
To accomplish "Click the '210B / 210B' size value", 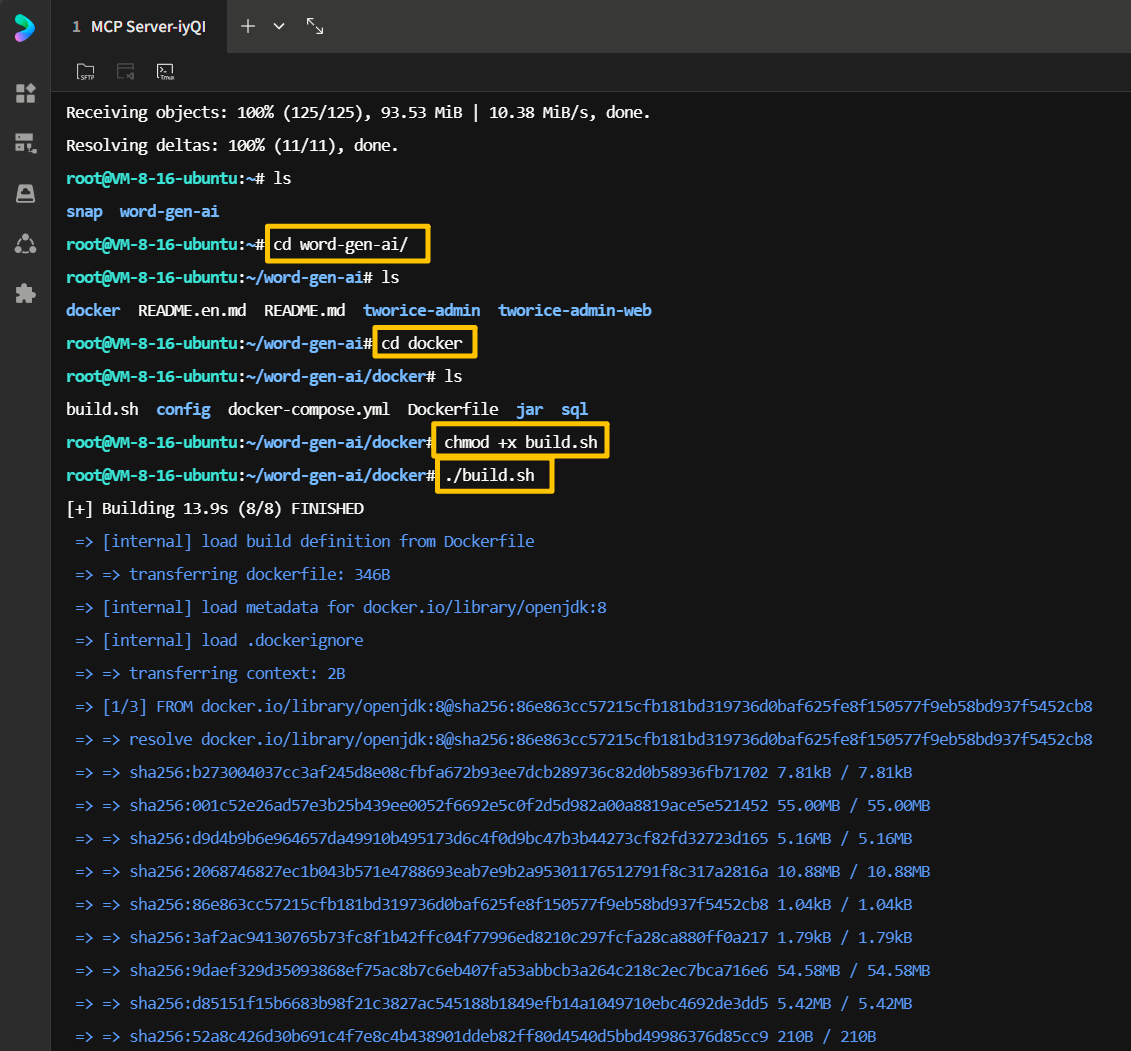I will 827,1037.
